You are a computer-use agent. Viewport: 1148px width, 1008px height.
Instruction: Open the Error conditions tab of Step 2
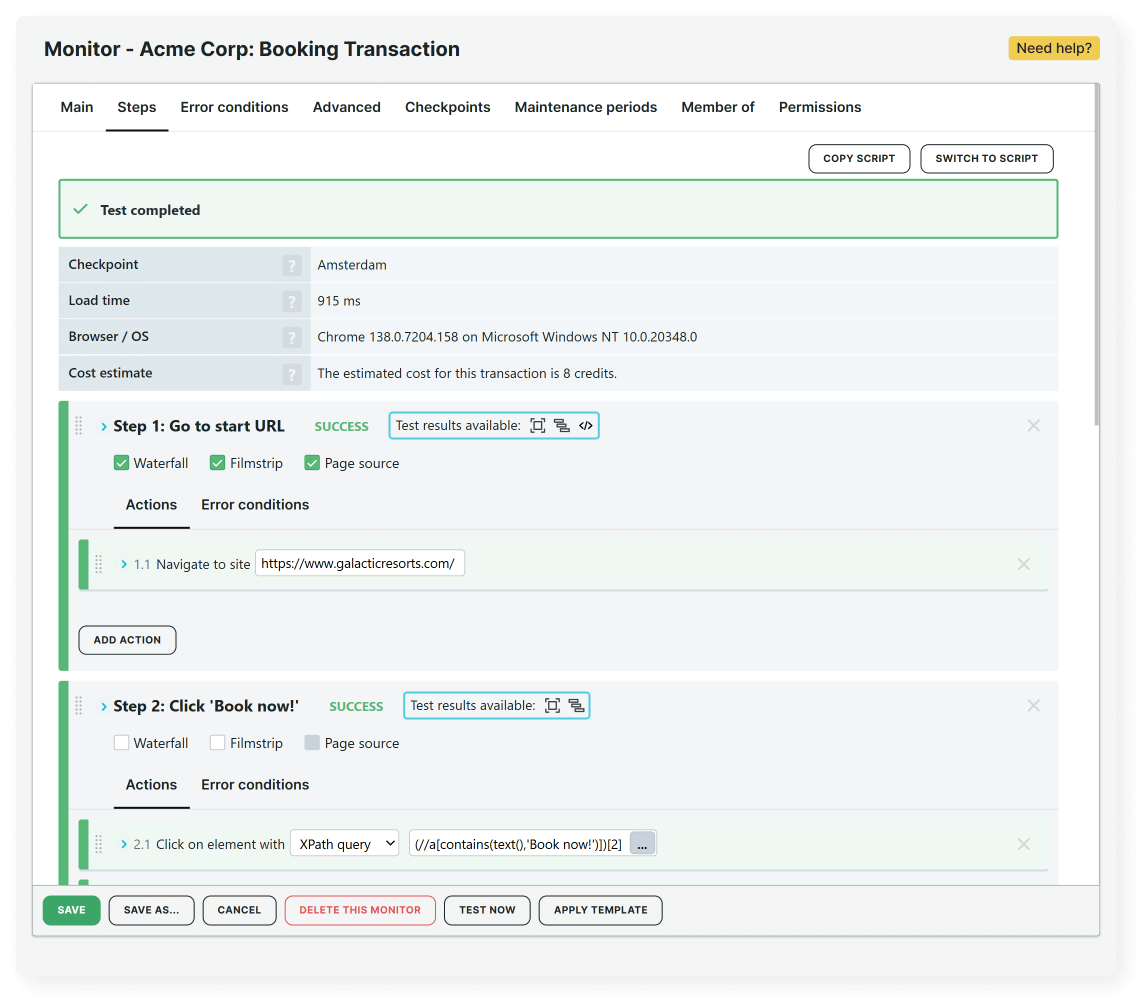tap(254, 784)
